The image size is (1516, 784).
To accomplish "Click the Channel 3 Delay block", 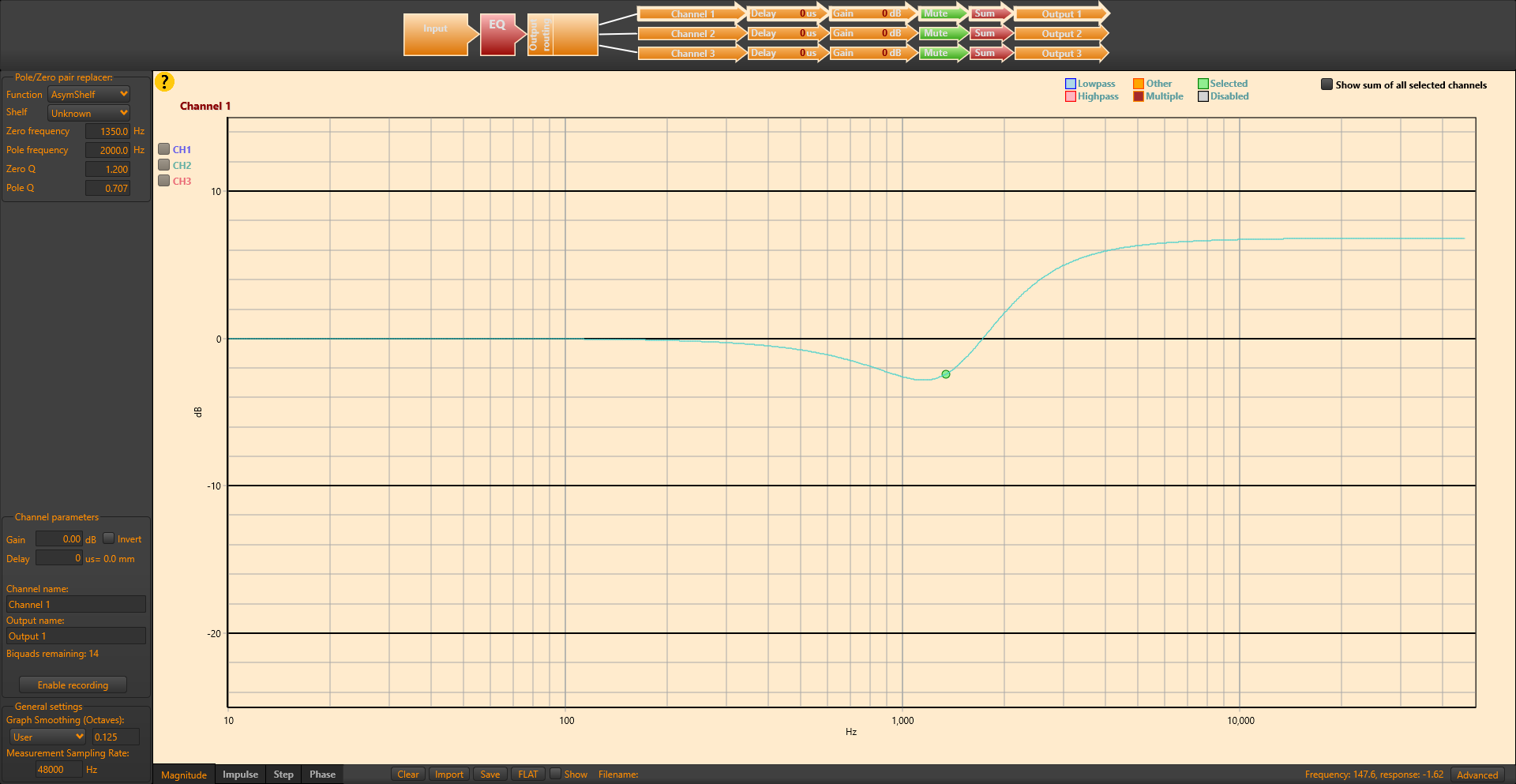I will coord(788,53).
